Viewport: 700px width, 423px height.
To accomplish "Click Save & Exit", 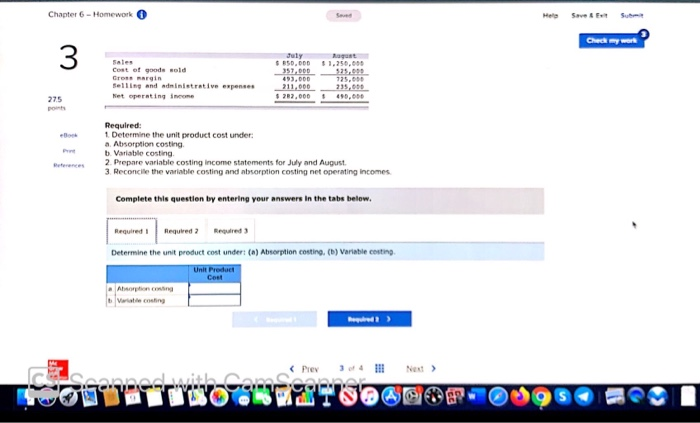I will 589,16.
